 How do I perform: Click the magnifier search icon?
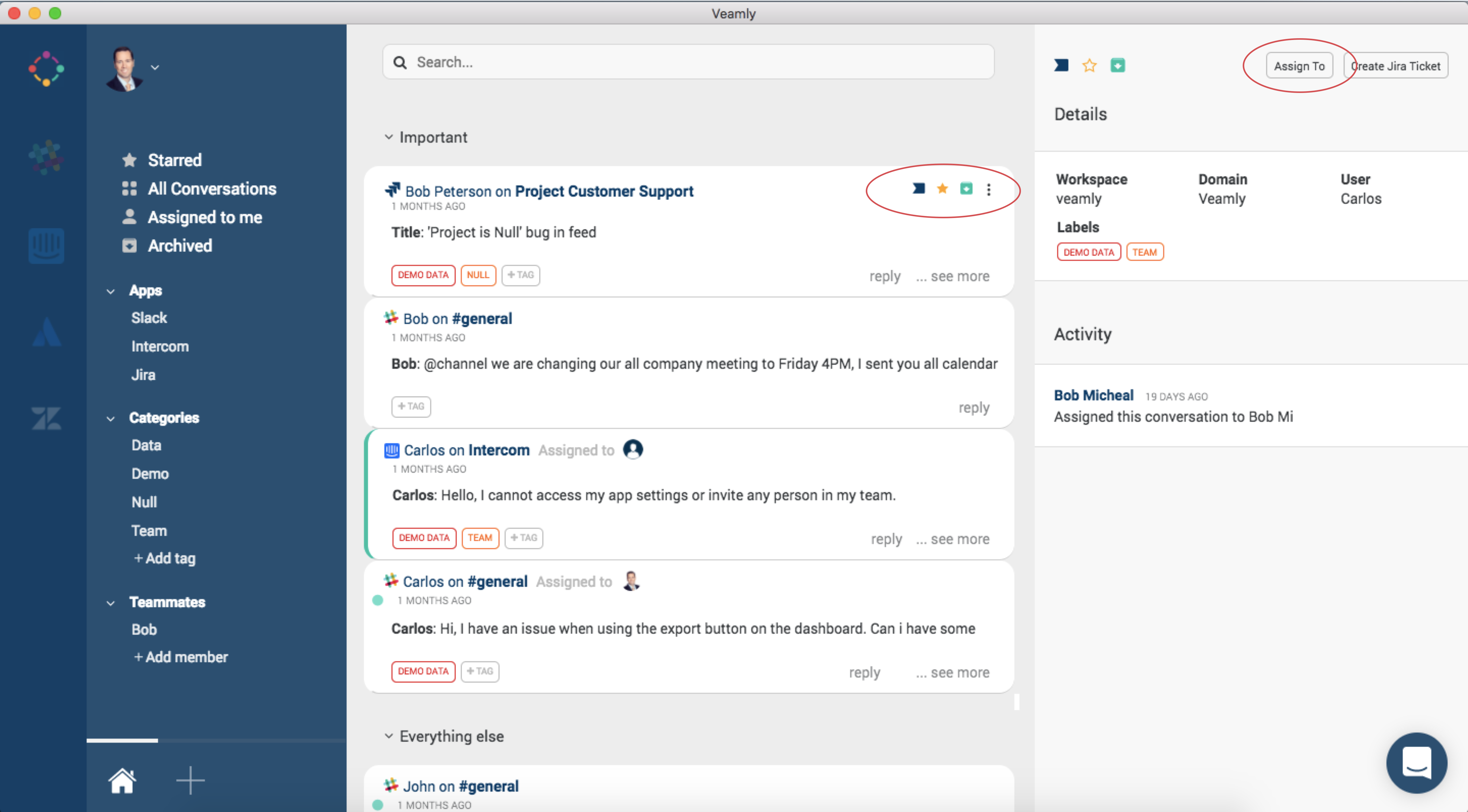tap(400, 63)
